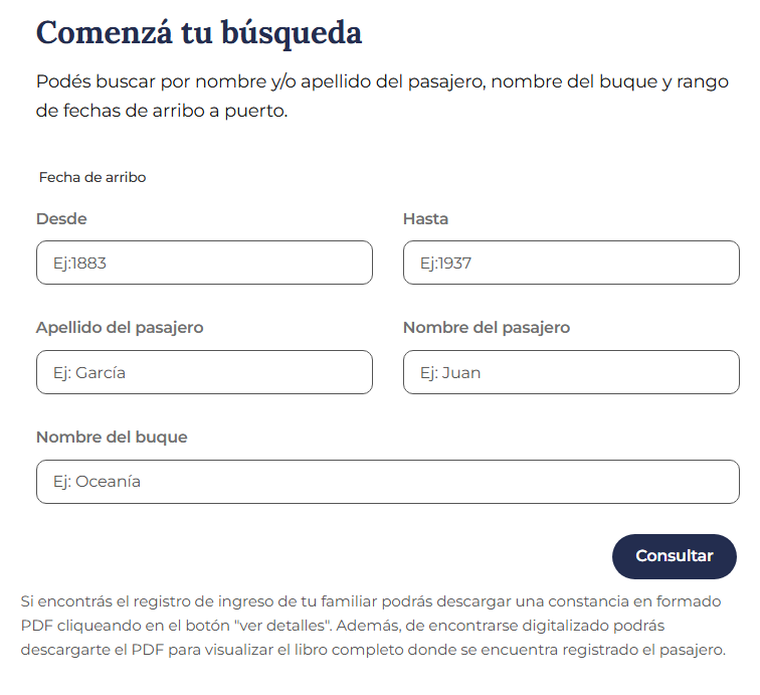Click the line 'de fechas de arribo a puerto'
This screenshot has height=695, width=760.
coord(161,111)
